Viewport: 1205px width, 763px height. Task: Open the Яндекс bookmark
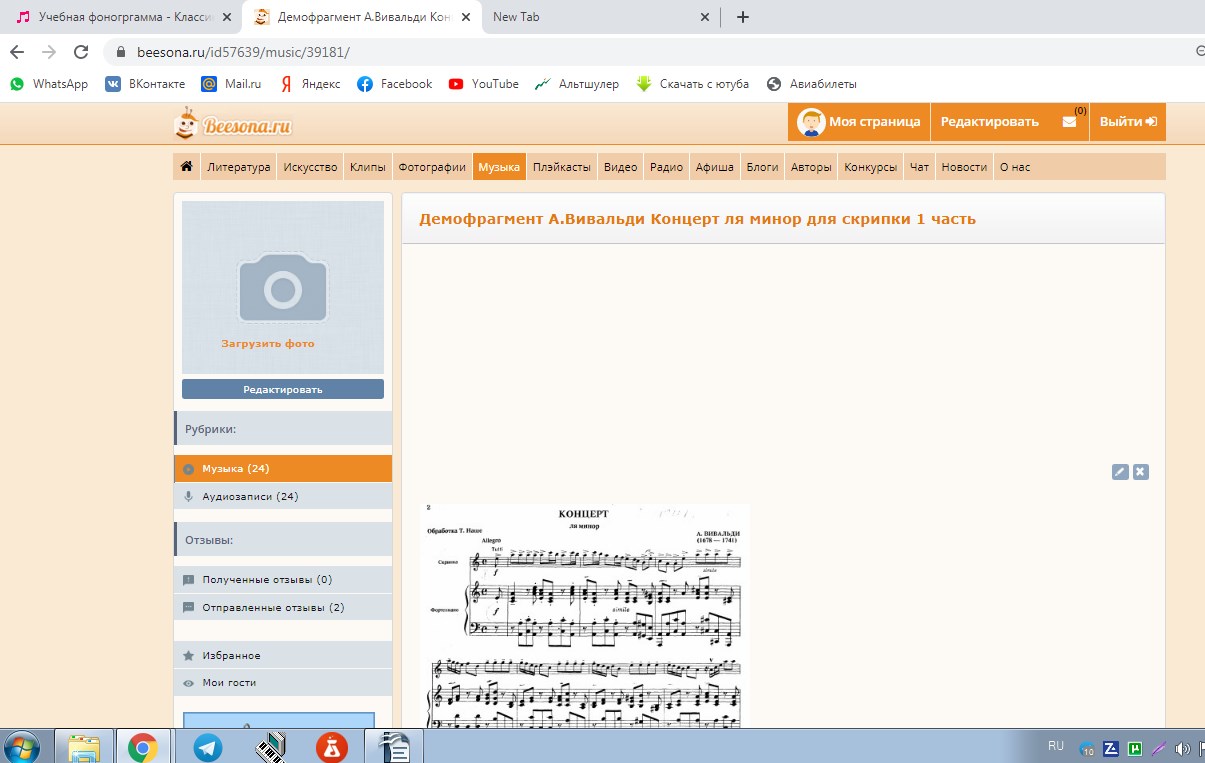310,84
